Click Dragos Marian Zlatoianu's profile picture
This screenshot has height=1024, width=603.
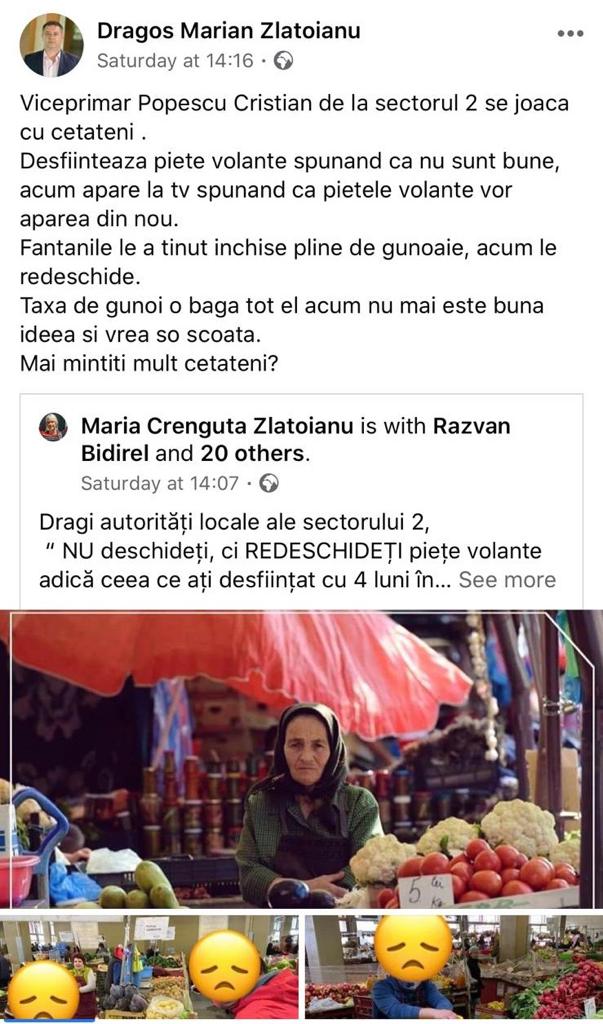tap(51, 45)
